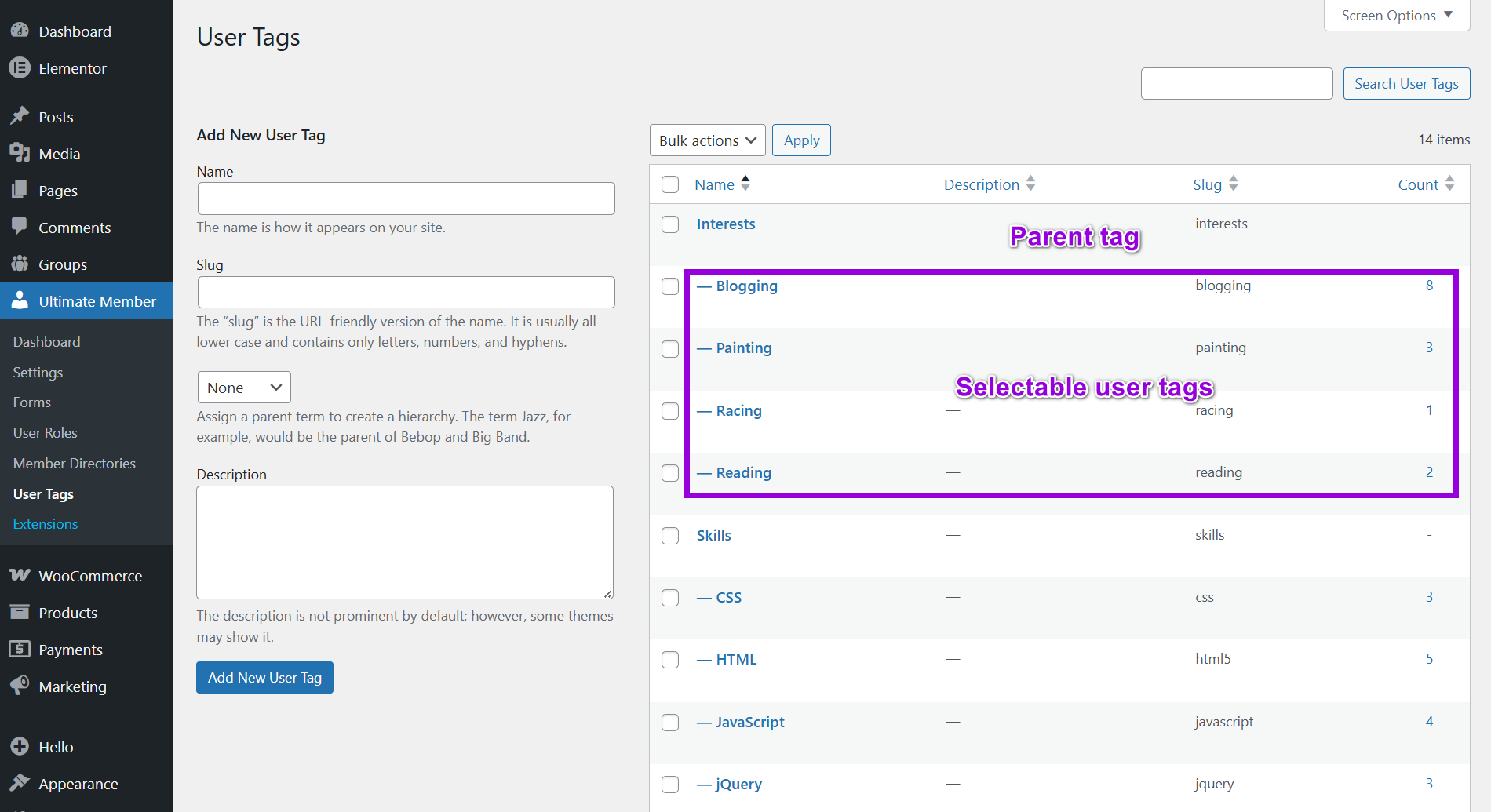Image resolution: width=1491 pixels, height=812 pixels.
Task: Expand the parent term None dropdown
Action: [x=243, y=388]
